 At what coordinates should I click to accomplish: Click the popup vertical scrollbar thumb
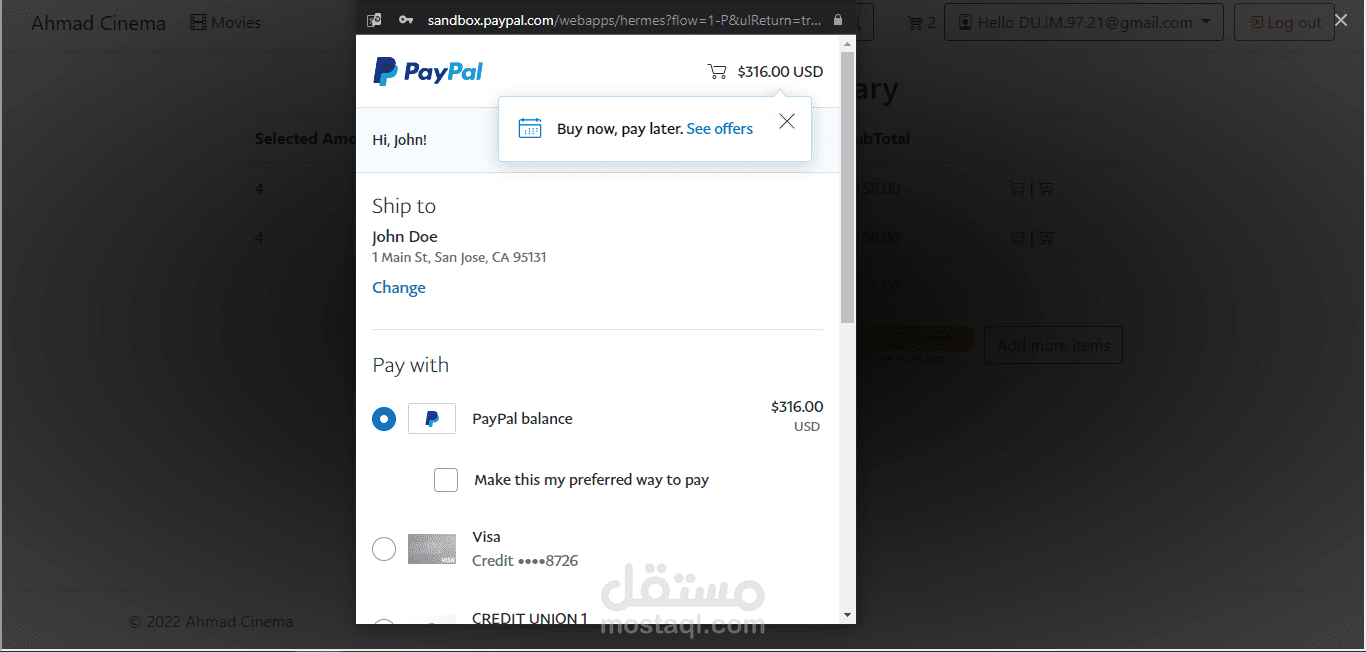pos(847,188)
